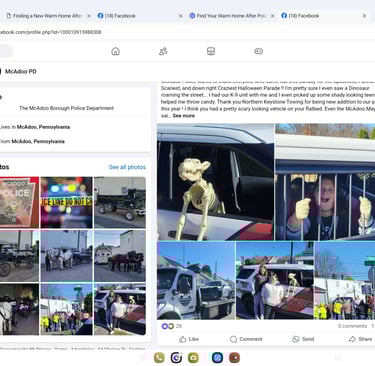Launch the red-brown app icon in the dock
The image size is (375, 366).
coord(235,358)
